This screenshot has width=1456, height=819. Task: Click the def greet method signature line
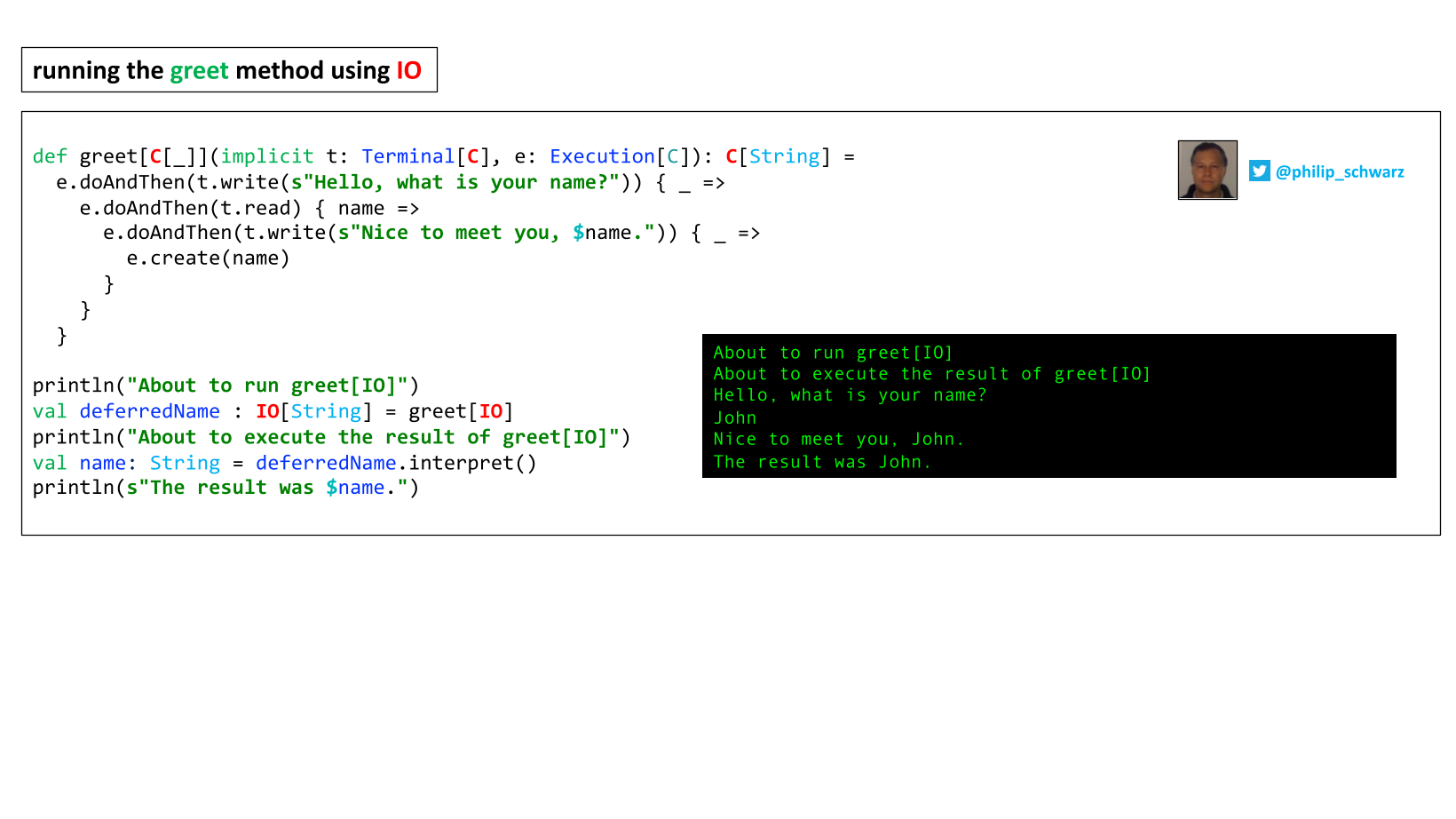[x=444, y=156]
